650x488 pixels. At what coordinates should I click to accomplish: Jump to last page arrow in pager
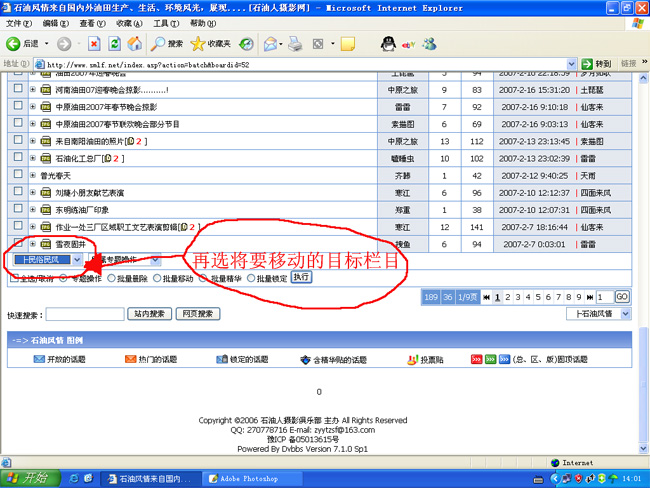(x=589, y=297)
